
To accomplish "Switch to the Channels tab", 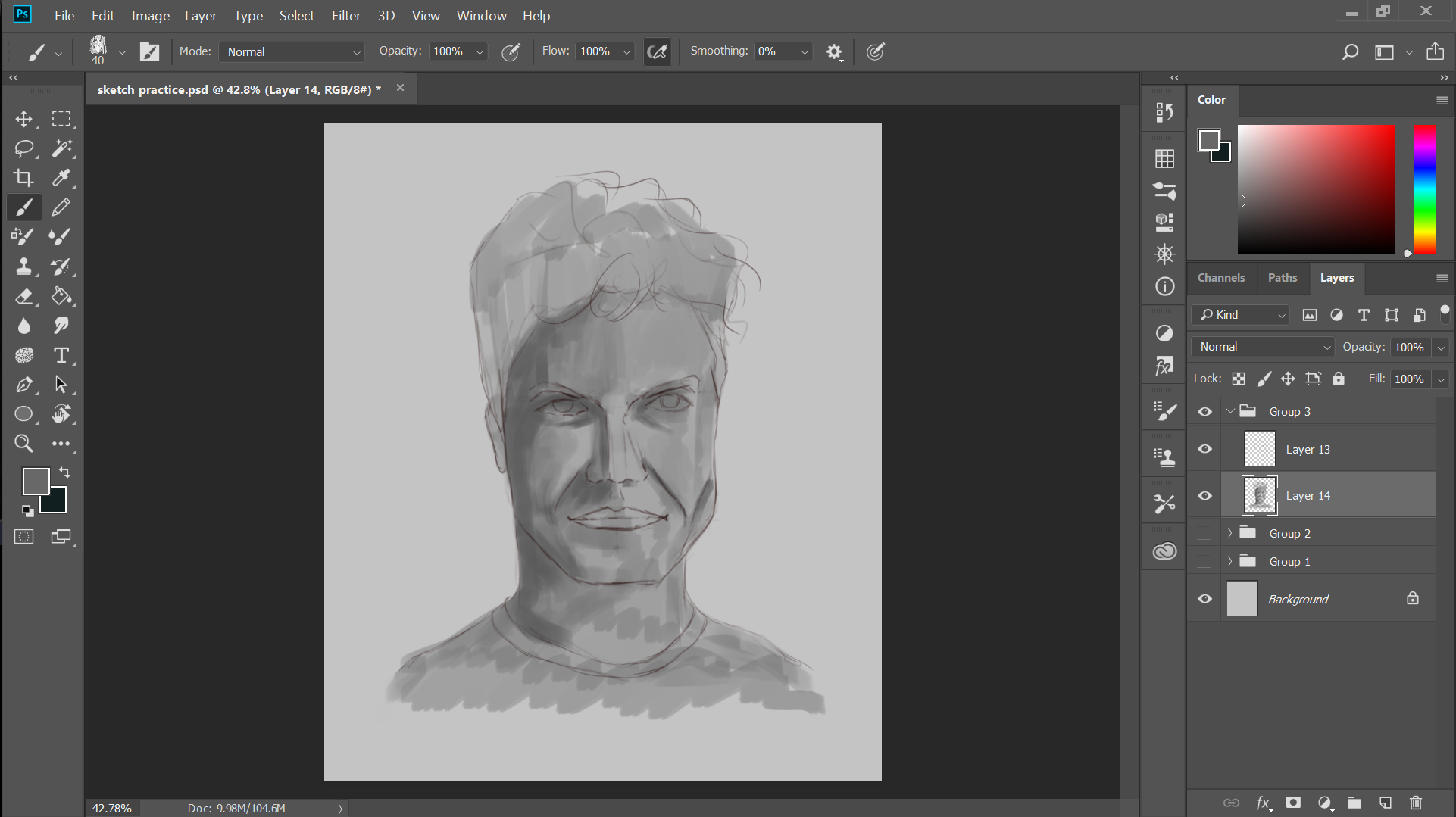I will point(1220,278).
